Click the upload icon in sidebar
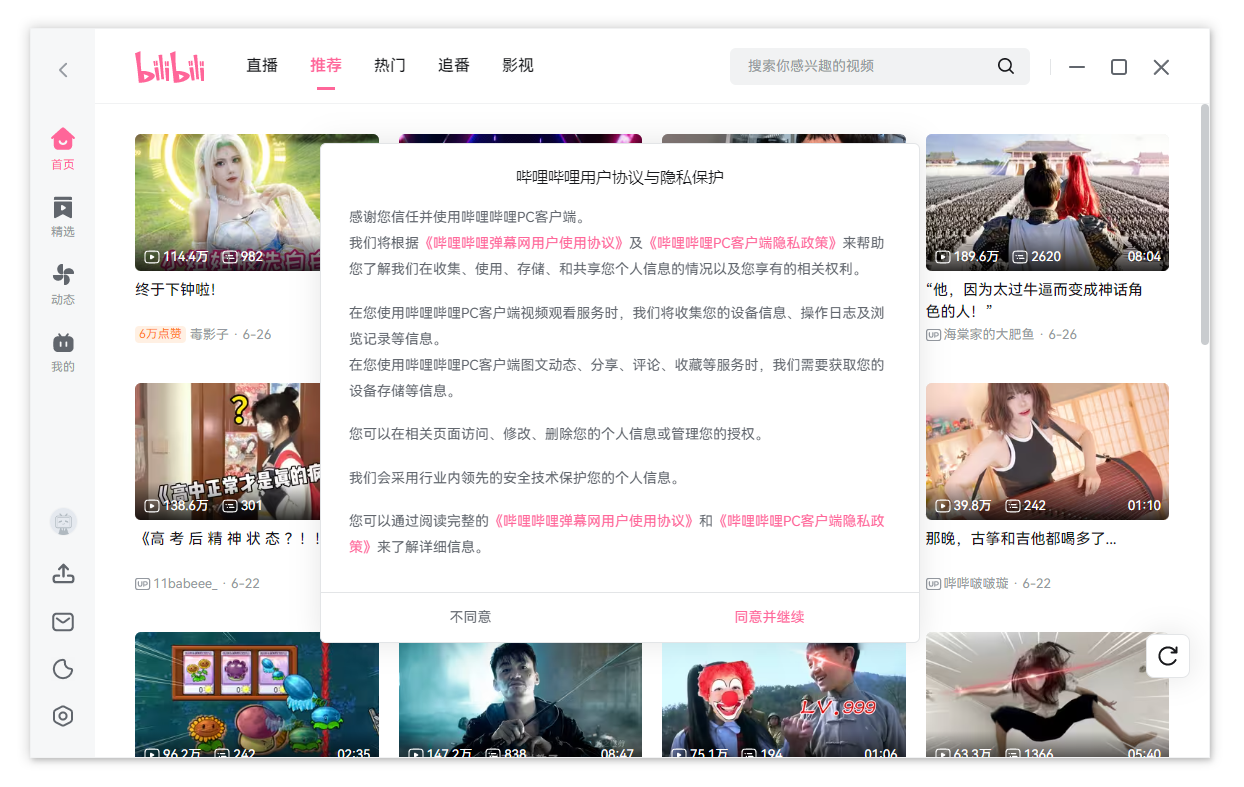 [63, 574]
